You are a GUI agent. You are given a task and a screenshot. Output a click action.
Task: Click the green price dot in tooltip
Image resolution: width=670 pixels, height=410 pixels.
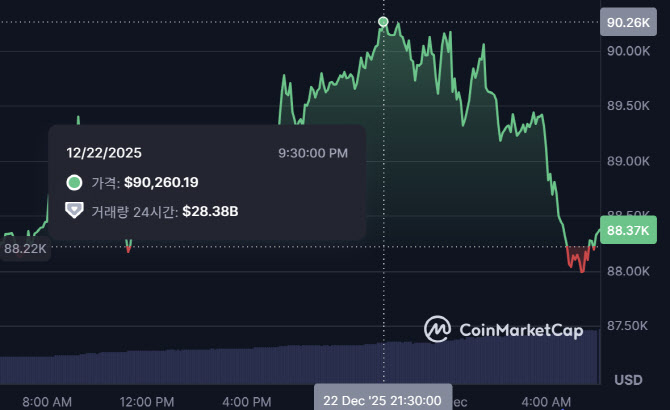(74, 183)
